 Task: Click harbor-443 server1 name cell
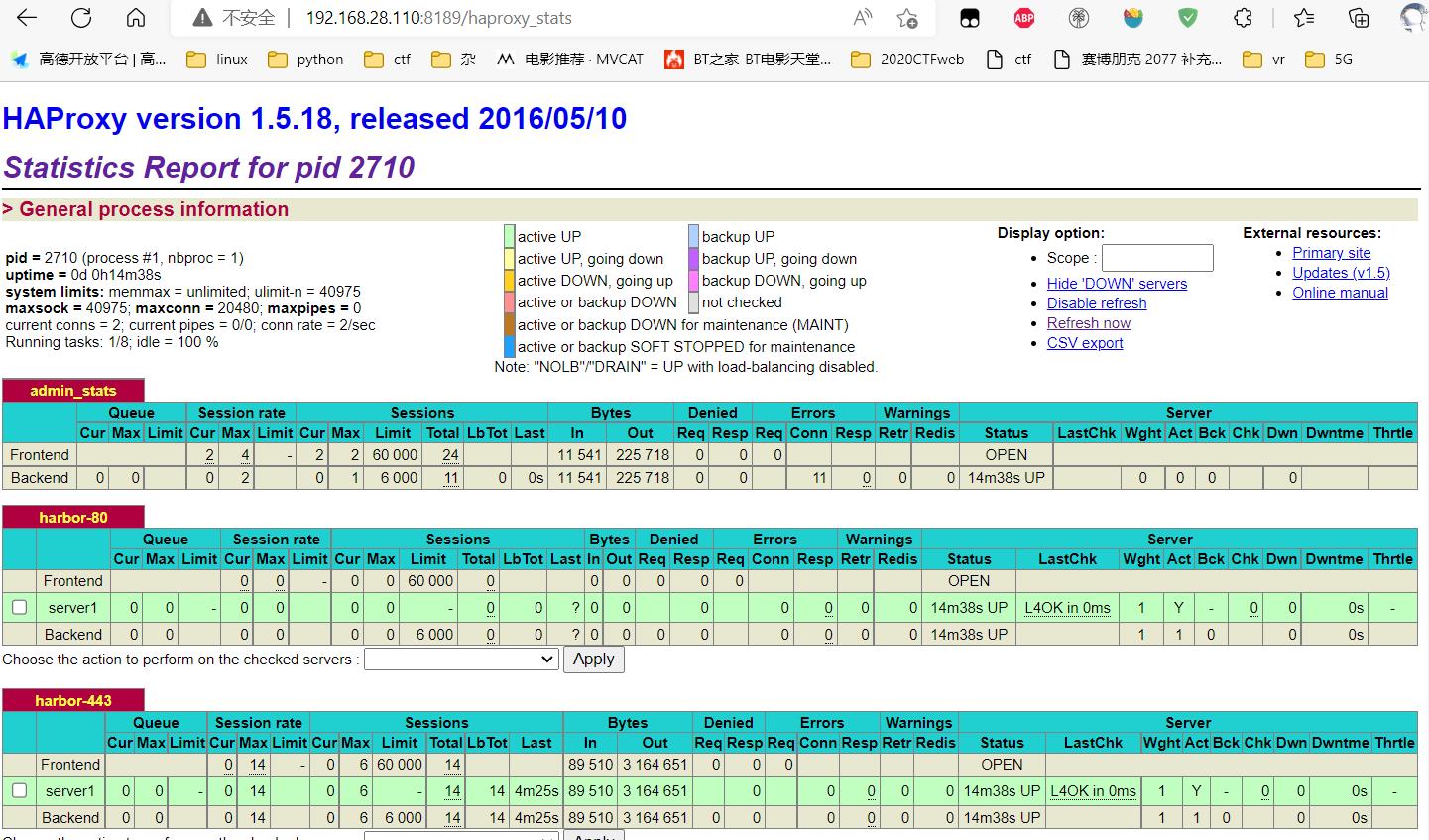[x=70, y=791]
